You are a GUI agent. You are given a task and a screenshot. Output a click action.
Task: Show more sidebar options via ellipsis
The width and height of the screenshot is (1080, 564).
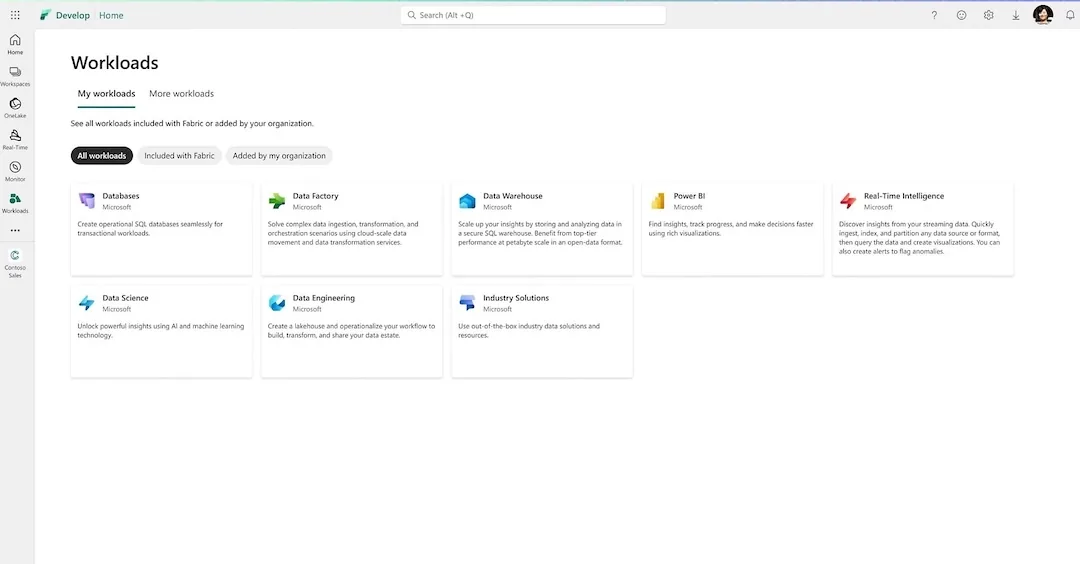click(x=15, y=231)
